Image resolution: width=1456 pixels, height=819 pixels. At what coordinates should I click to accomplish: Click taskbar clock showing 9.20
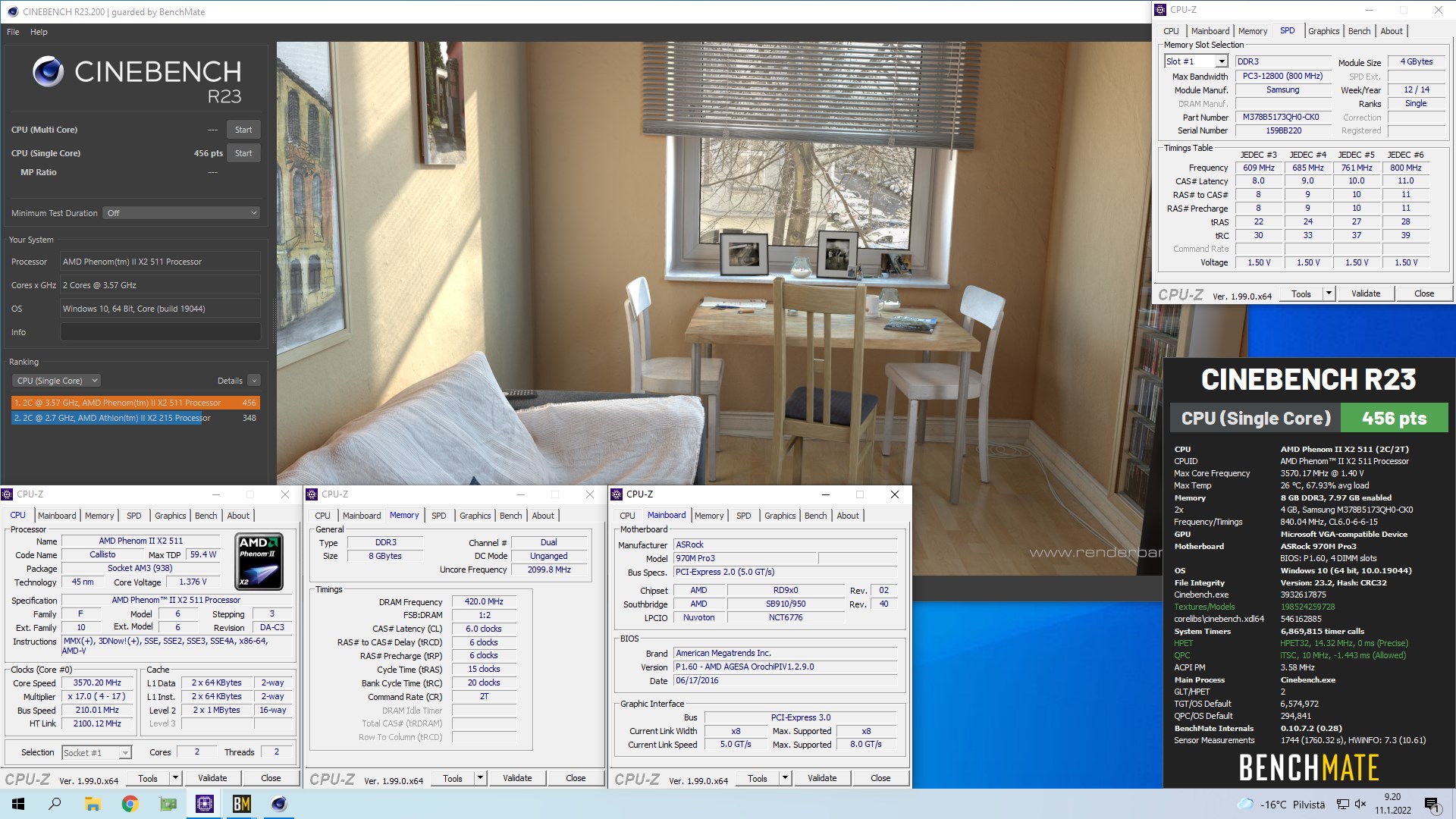(1393, 804)
